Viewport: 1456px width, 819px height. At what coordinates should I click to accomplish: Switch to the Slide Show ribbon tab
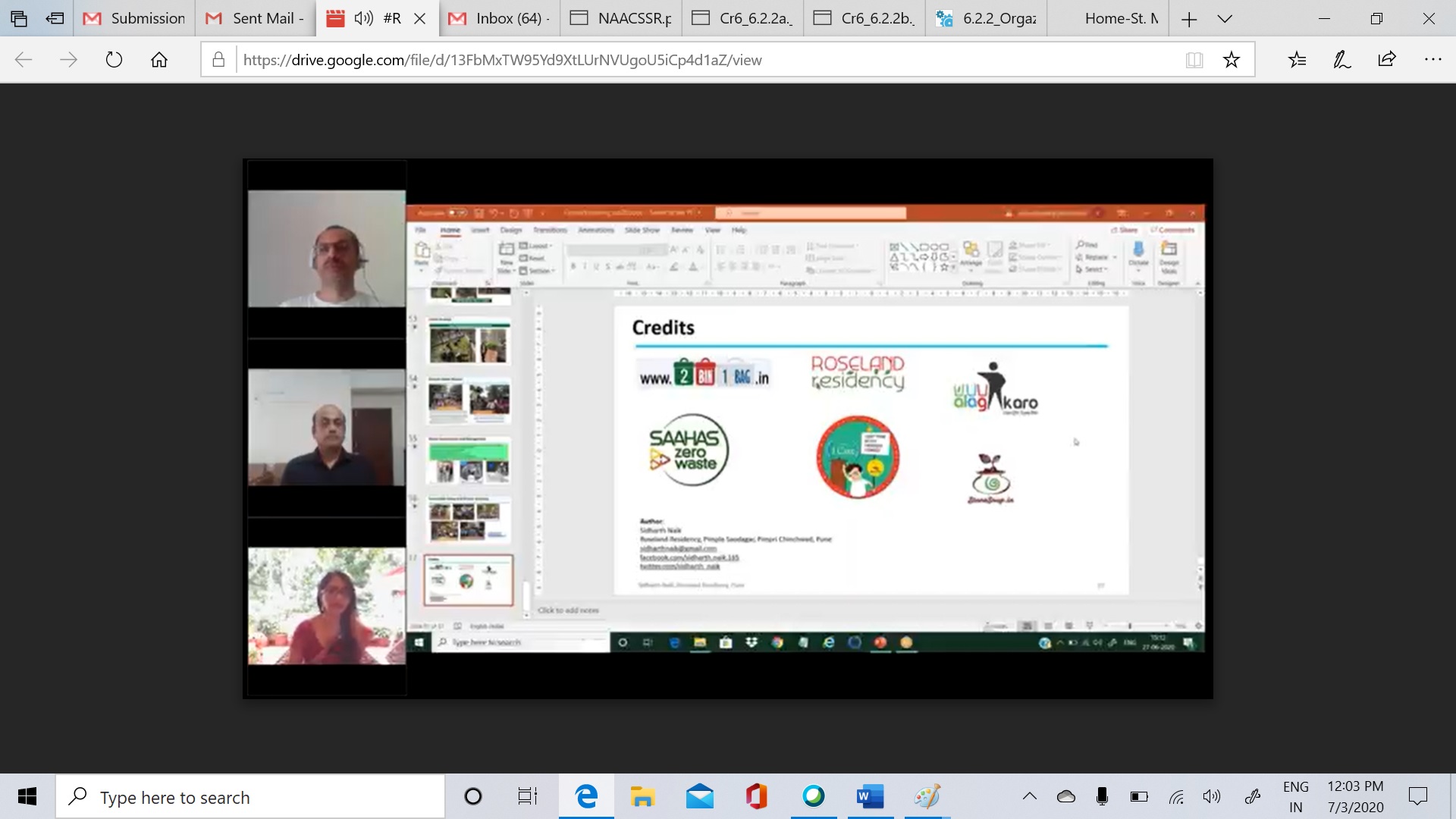tap(642, 231)
